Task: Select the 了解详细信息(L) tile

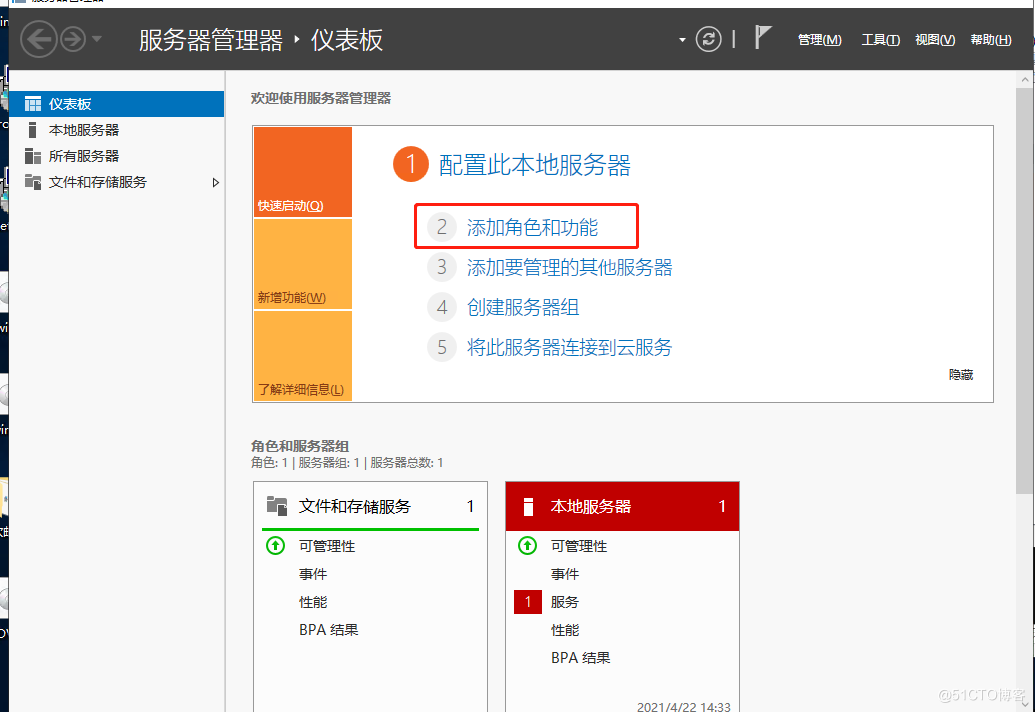Action: [303, 356]
